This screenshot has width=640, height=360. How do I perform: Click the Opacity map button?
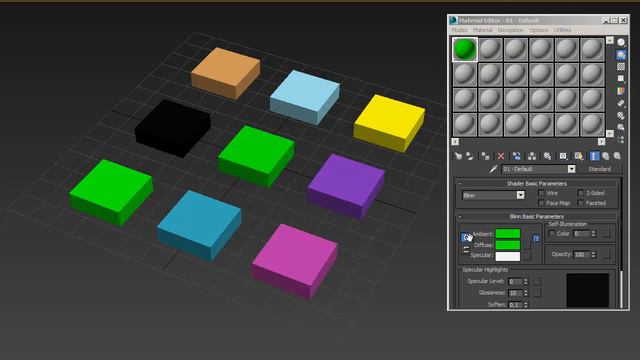click(x=607, y=254)
